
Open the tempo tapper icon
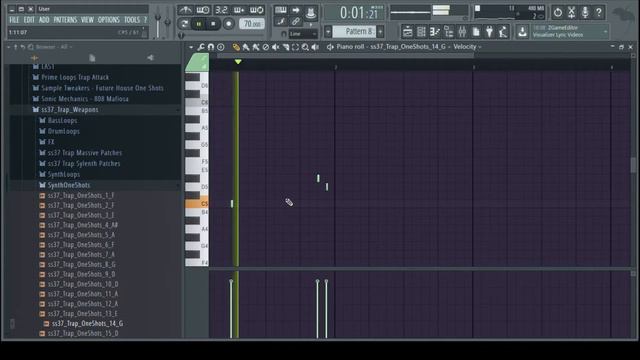pyautogui.click(x=503, y=32)
